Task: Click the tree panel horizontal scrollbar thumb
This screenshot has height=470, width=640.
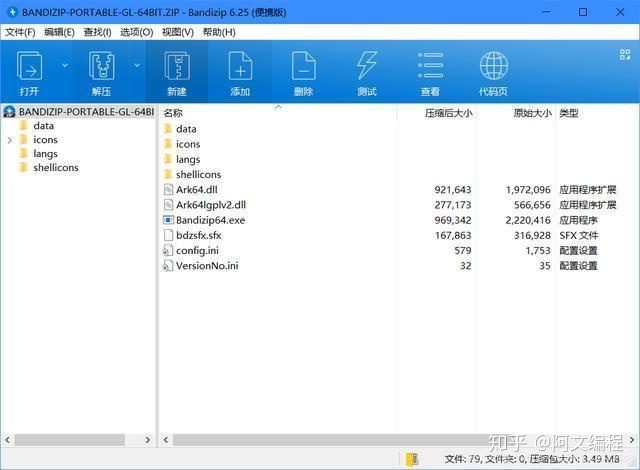Action: [x=69, y=440]
